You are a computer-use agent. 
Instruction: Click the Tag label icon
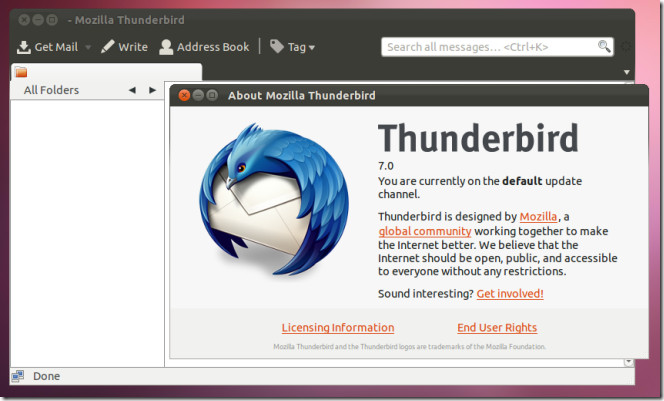pyautogui.click(x=277, y=46)
